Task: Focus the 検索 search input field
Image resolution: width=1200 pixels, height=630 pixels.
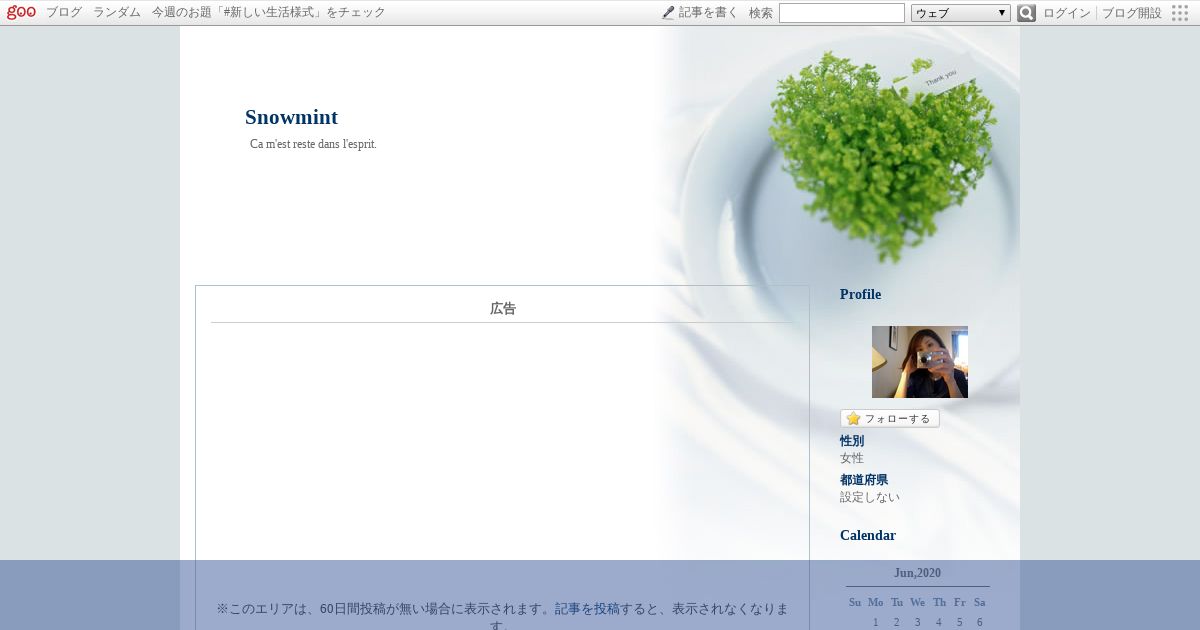Action: [842, 13]
